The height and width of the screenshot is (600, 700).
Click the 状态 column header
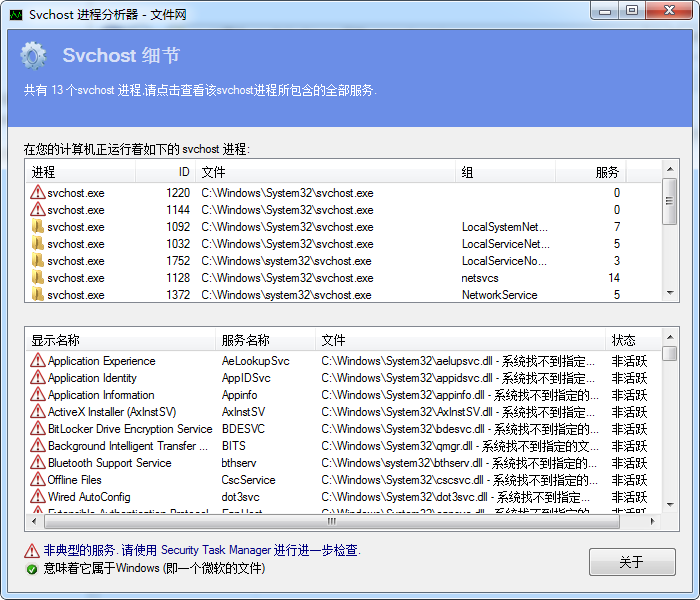pyautogui.click(x=623, y=340)
